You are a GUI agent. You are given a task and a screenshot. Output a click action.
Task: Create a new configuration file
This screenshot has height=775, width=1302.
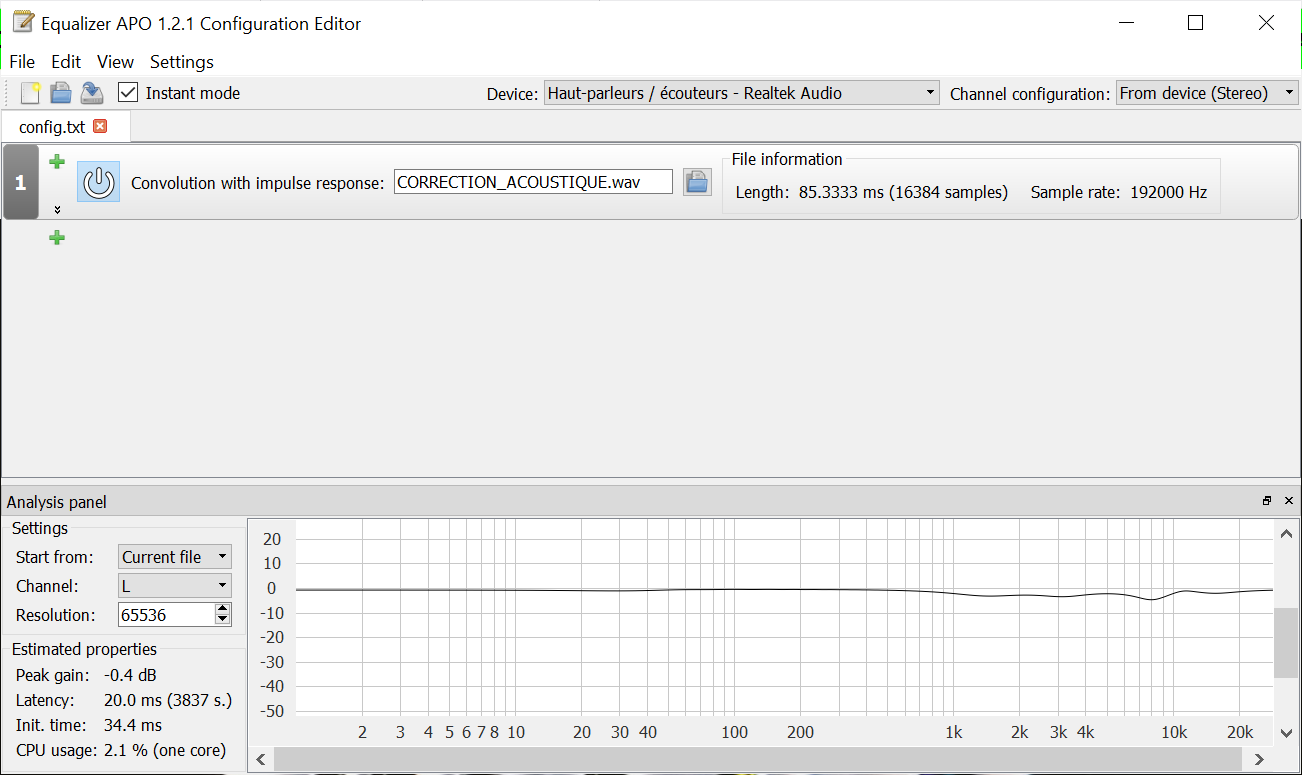pos(31,93)
